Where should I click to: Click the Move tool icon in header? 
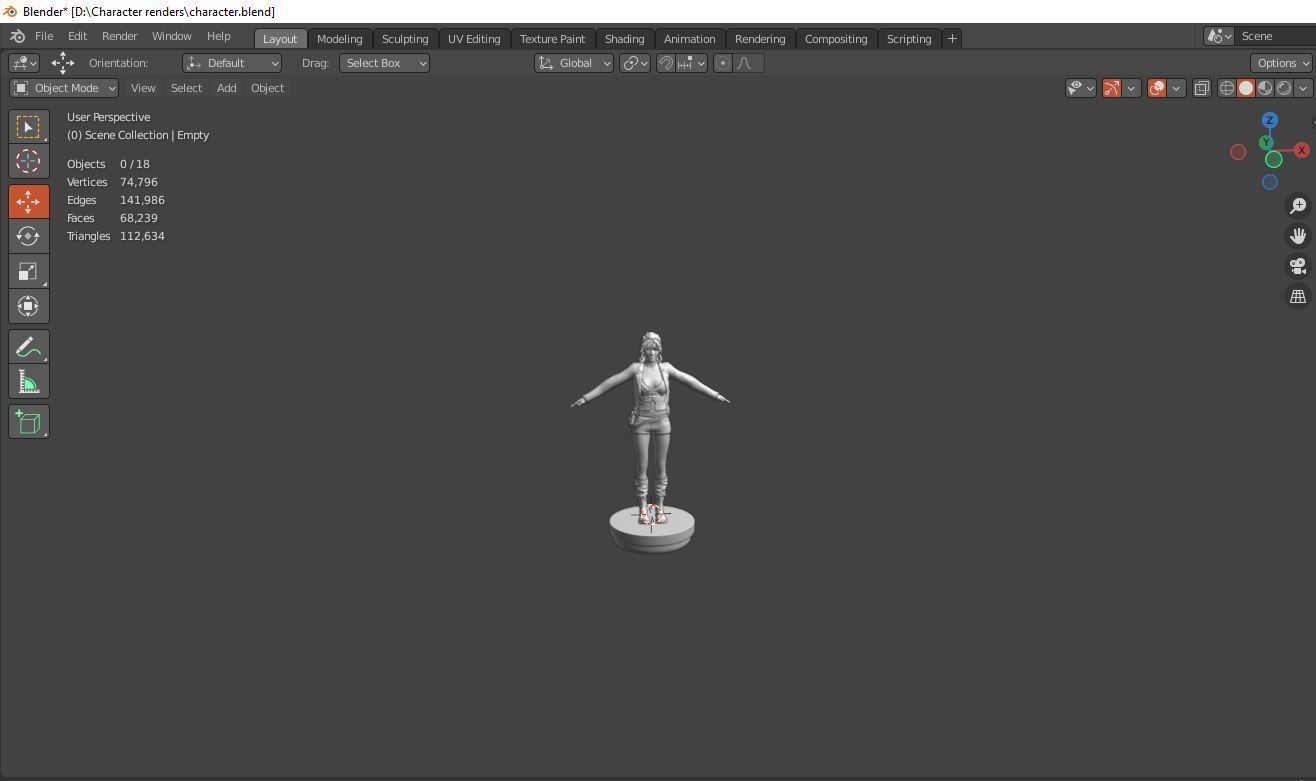63,63
